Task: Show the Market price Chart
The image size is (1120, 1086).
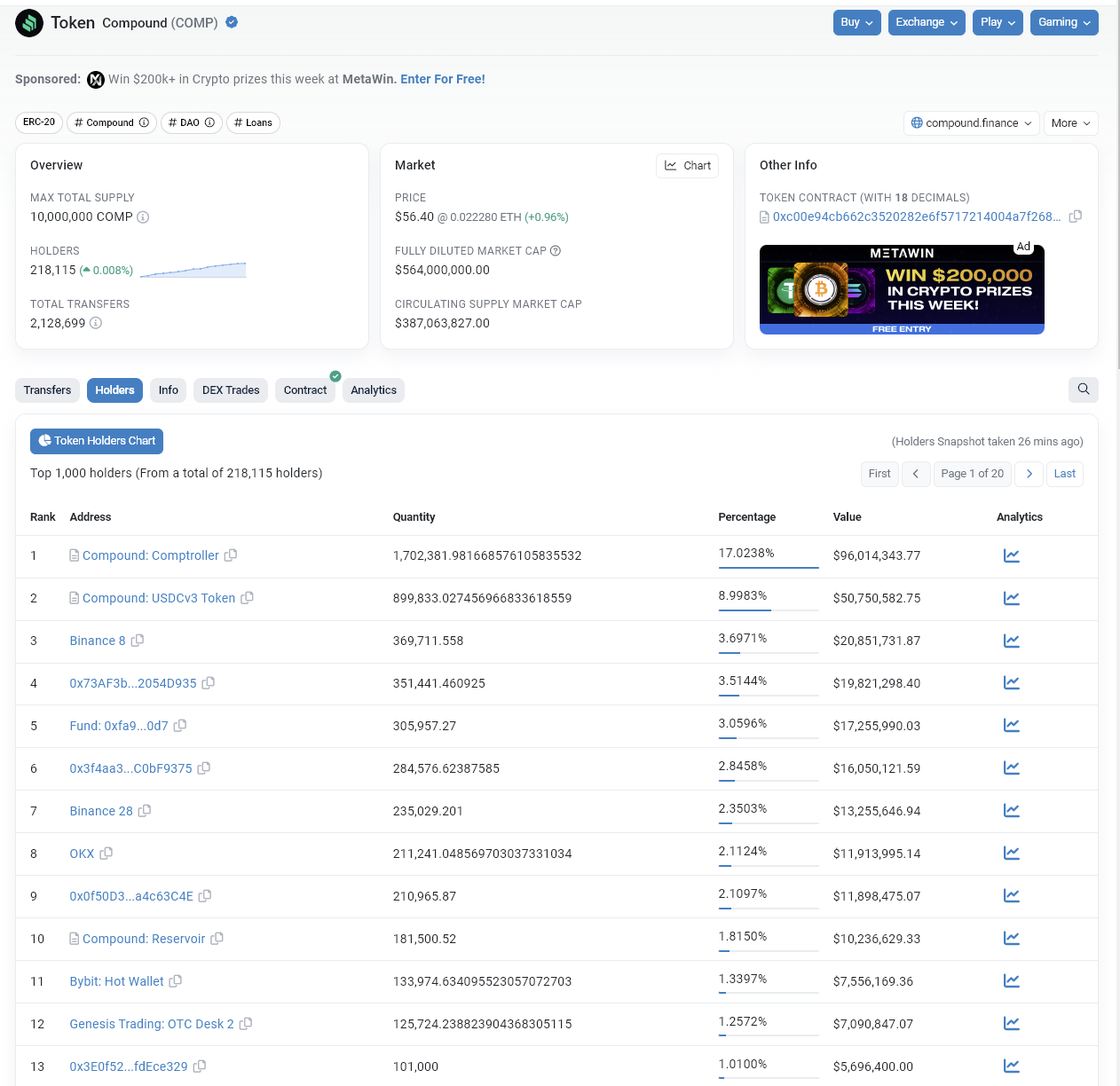Action: 688,166
